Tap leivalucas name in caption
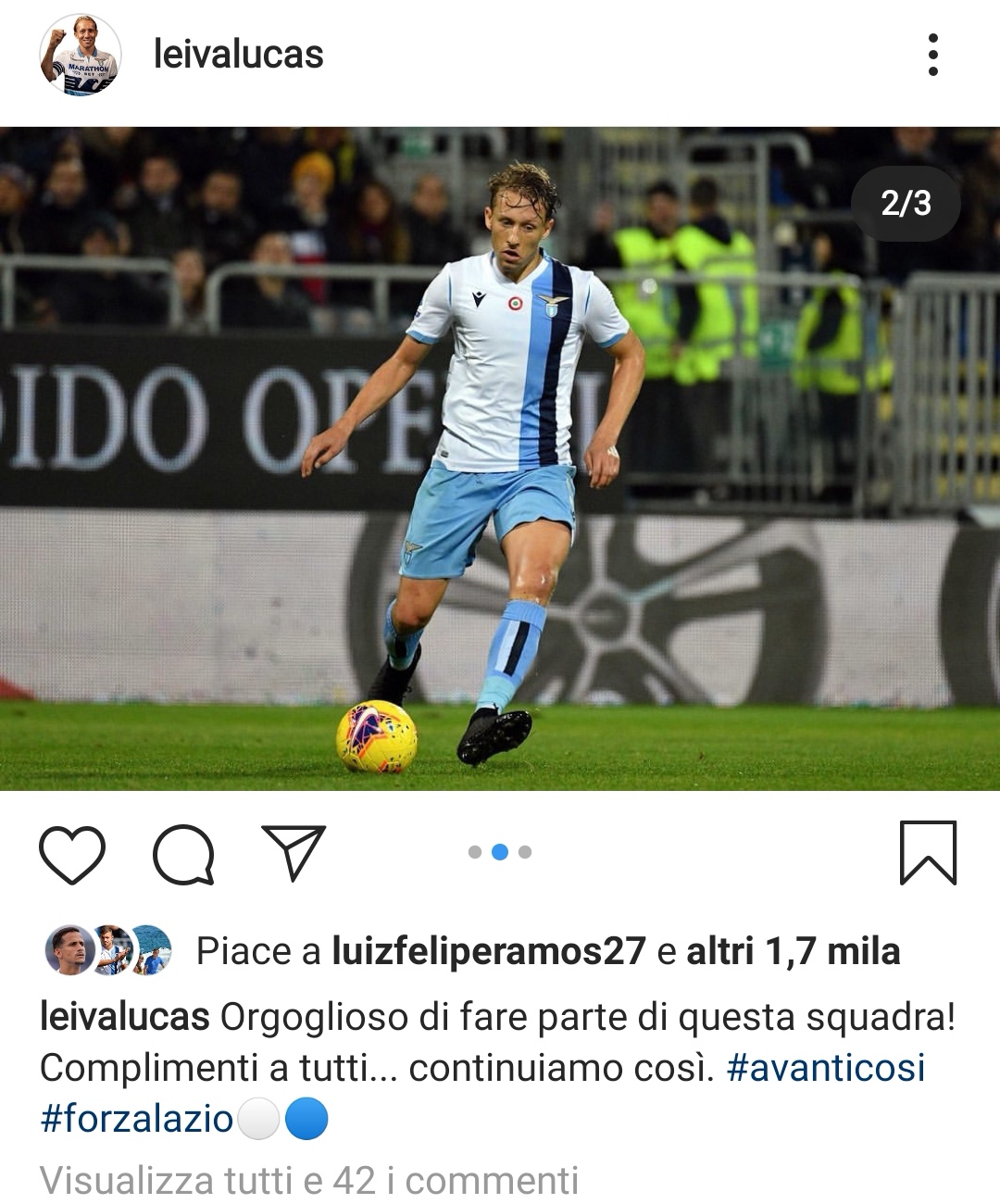Screen dimensions: 1000x1204 [x=124, y=1018]
